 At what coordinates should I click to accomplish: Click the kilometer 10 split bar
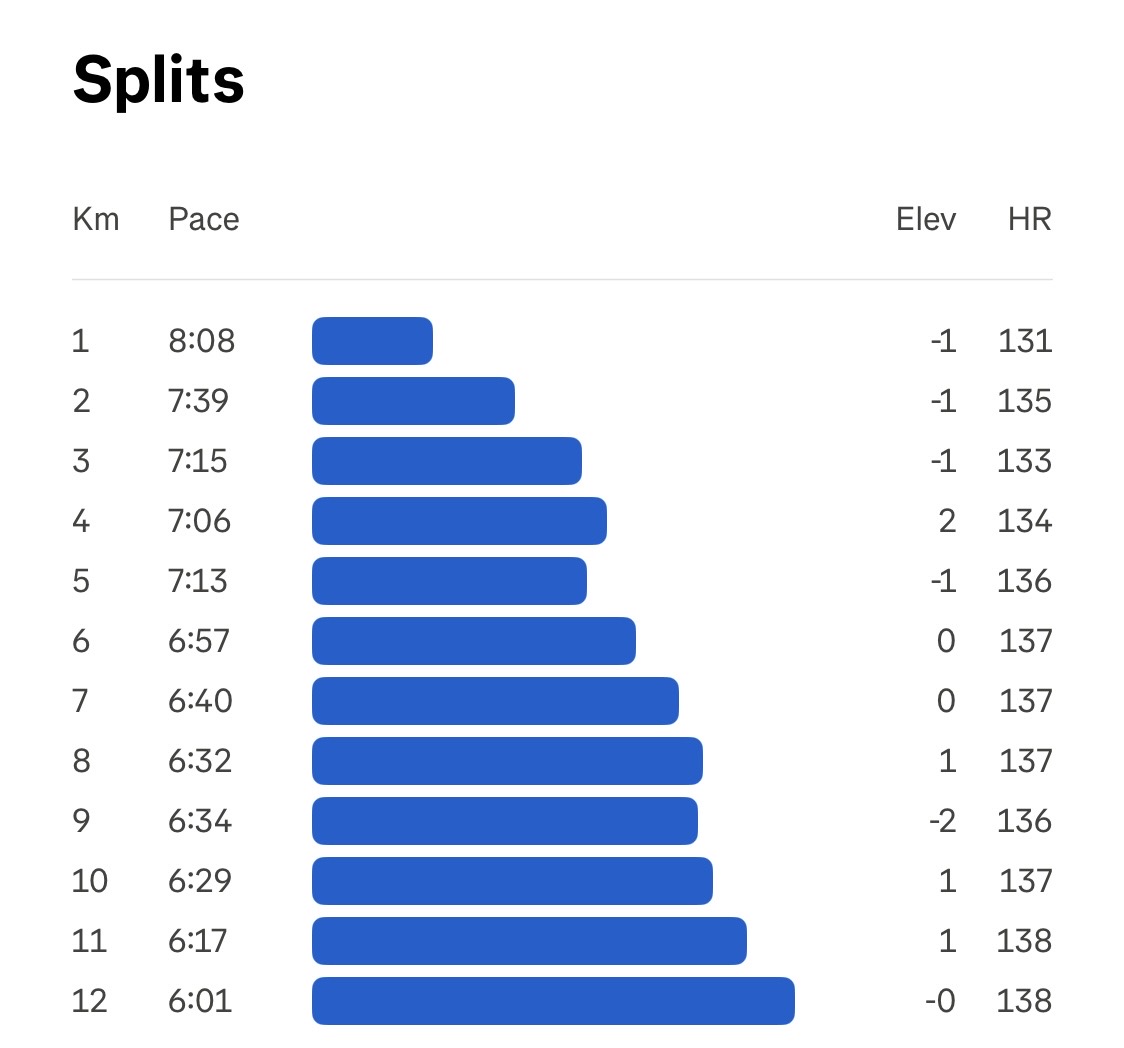513,881
